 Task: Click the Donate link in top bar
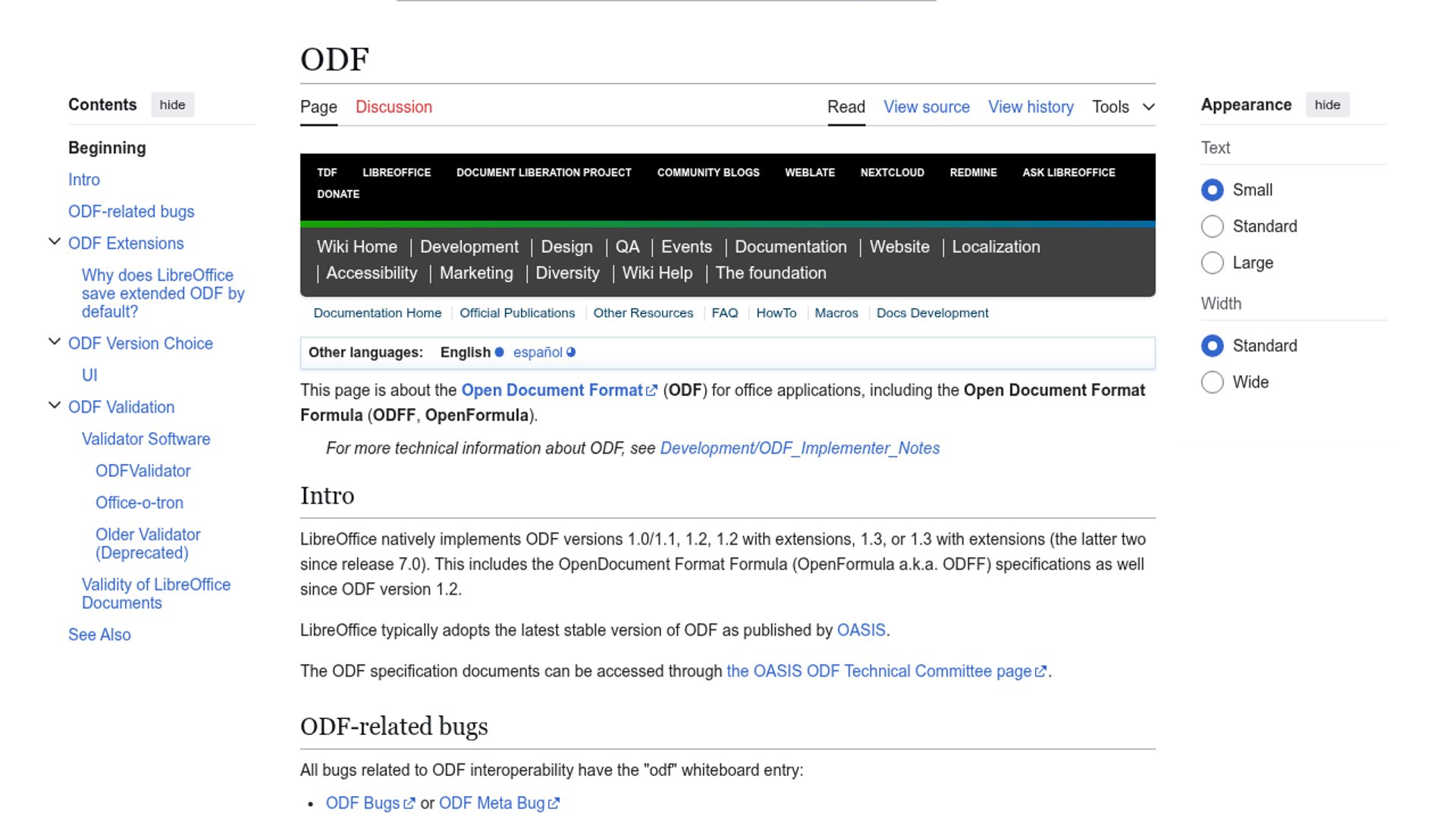338,194
